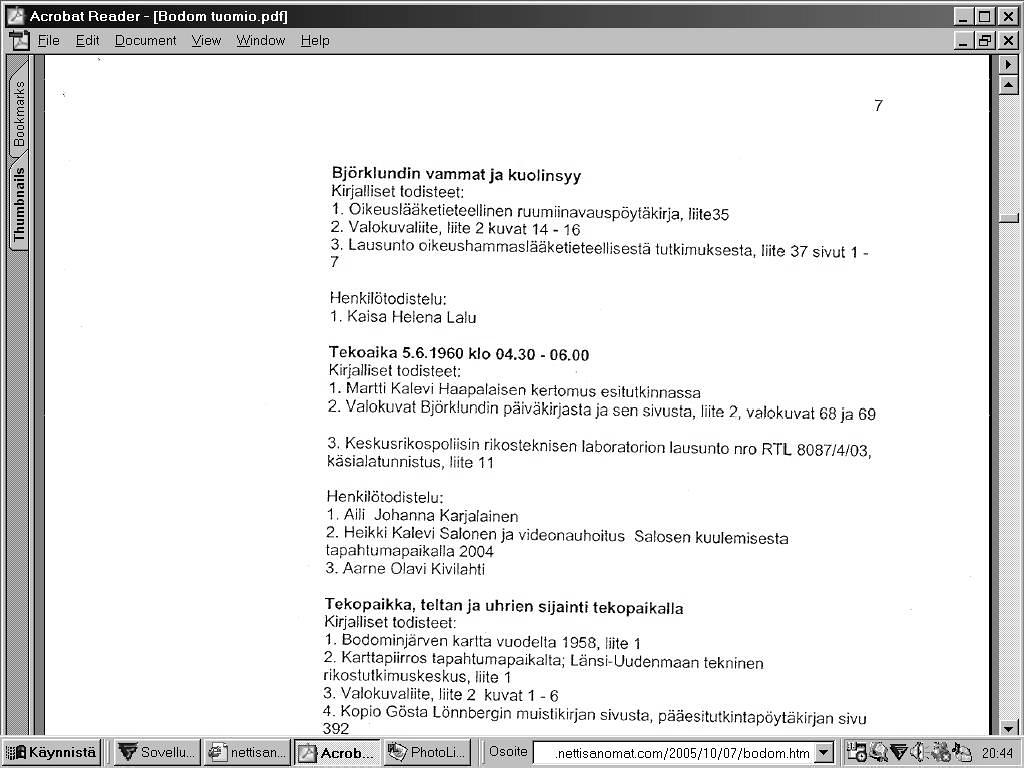Switch to the nettisan... browser taskbar button
Screen dimensions: 1024x768
click(248, 753)
